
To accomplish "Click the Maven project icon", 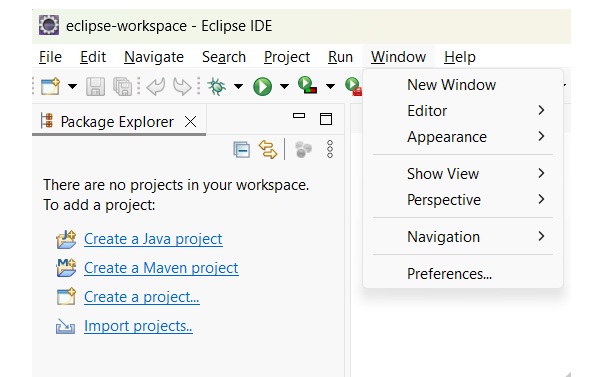I will click(x=66, y=268).
